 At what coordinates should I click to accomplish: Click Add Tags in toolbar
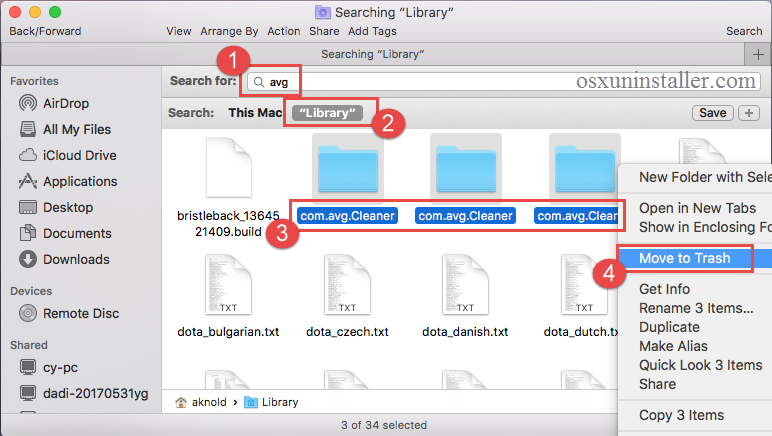pyautogui.click(x=372, y=31)
